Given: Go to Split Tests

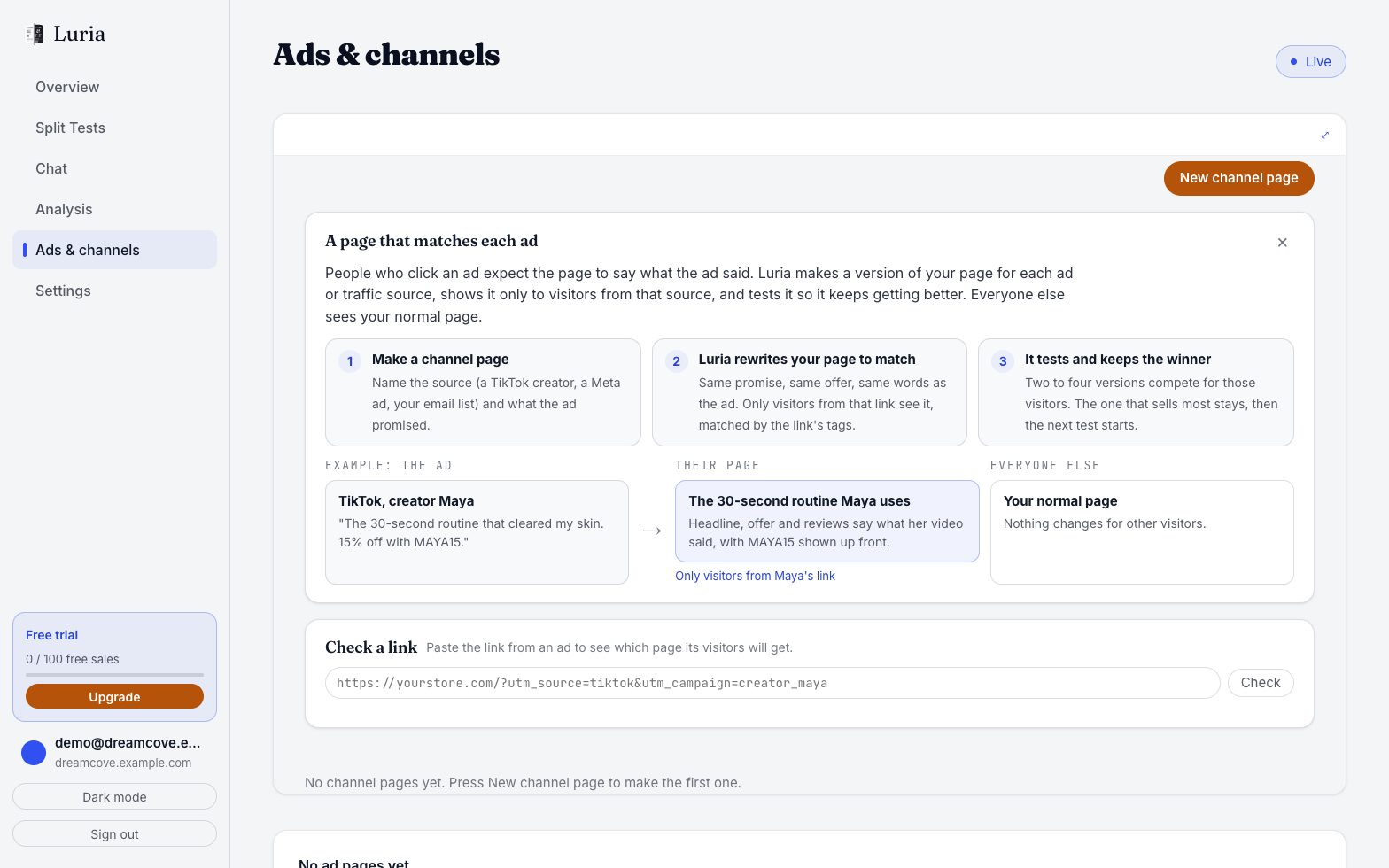Looking at the screenshot, I should point(114,128).
